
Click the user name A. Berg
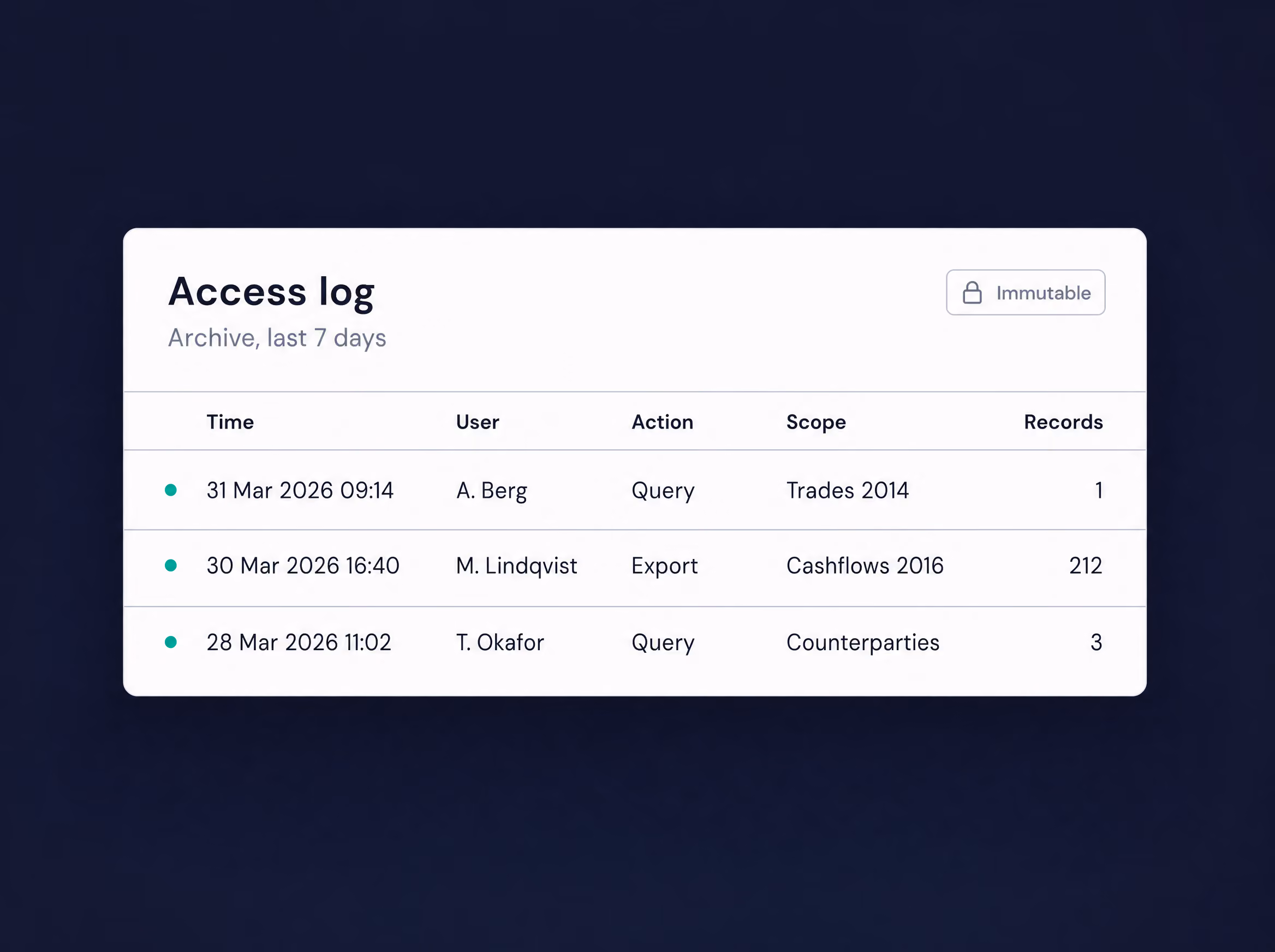point(491,492)
